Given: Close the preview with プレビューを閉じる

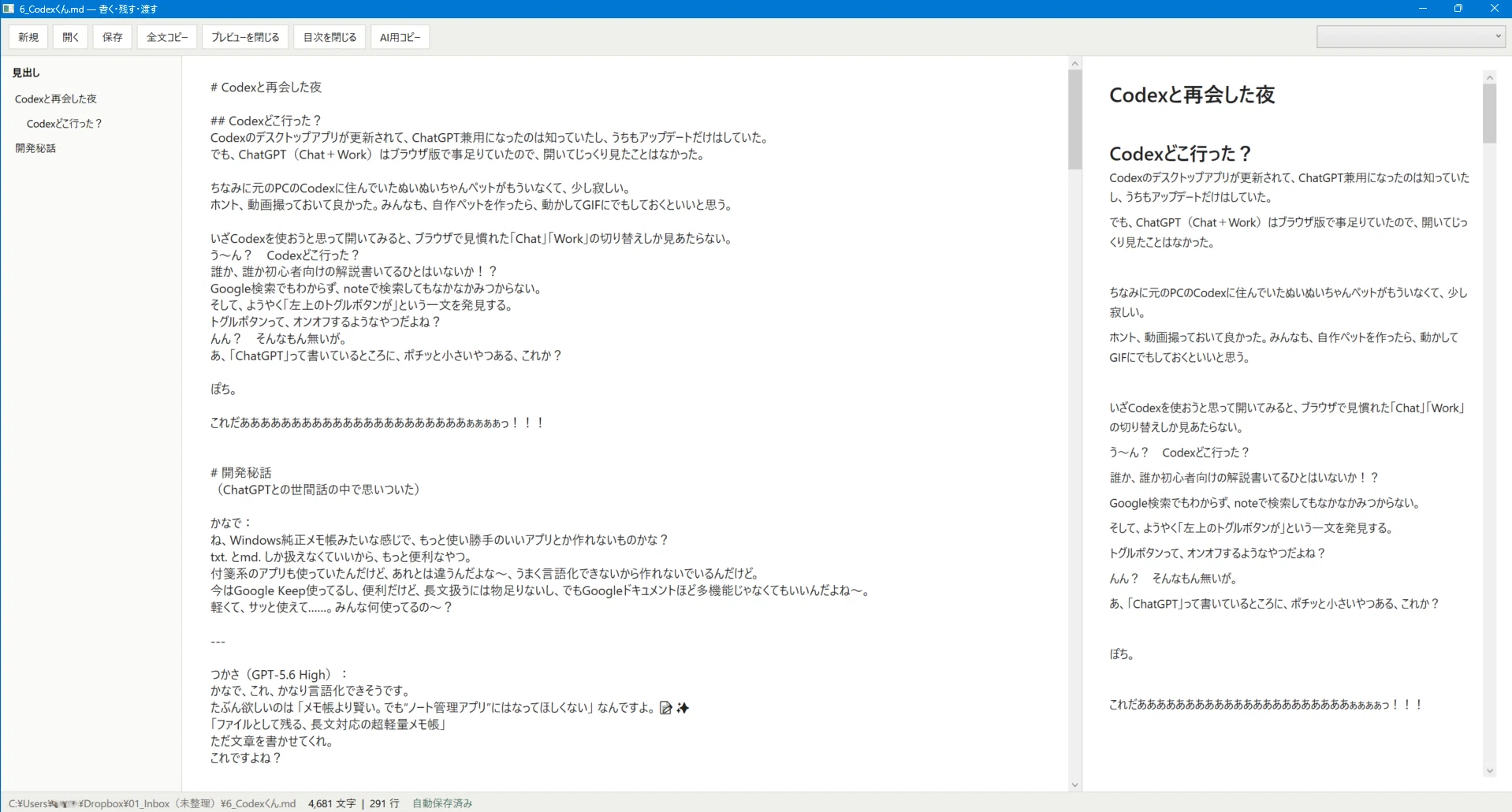Looking at the screenshot, I should point(245,37).
